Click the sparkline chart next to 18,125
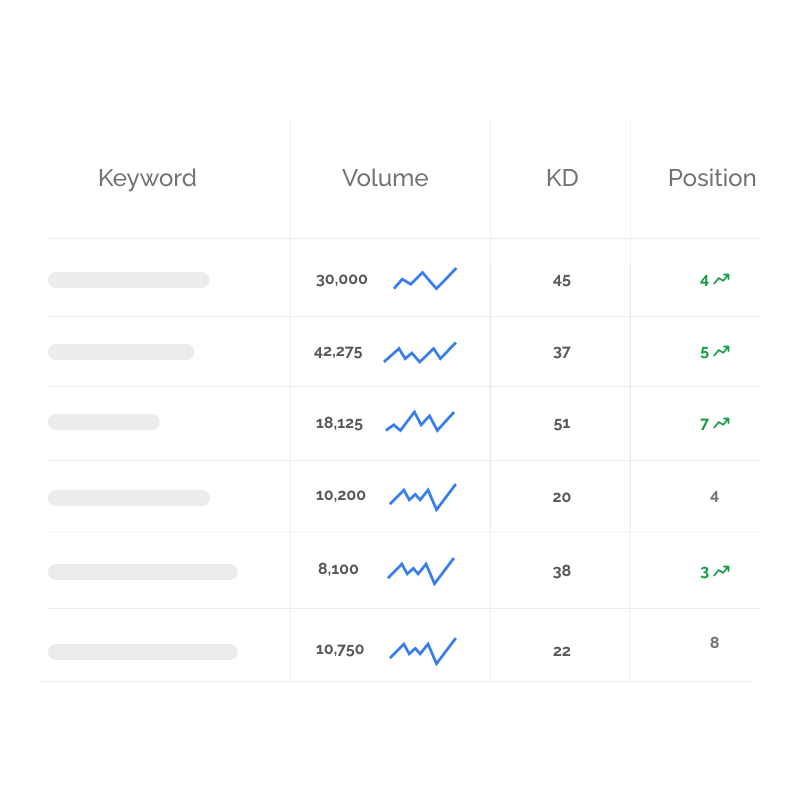Image resolution: width=800 pixels, height=800 pixels. pos(420,421)
